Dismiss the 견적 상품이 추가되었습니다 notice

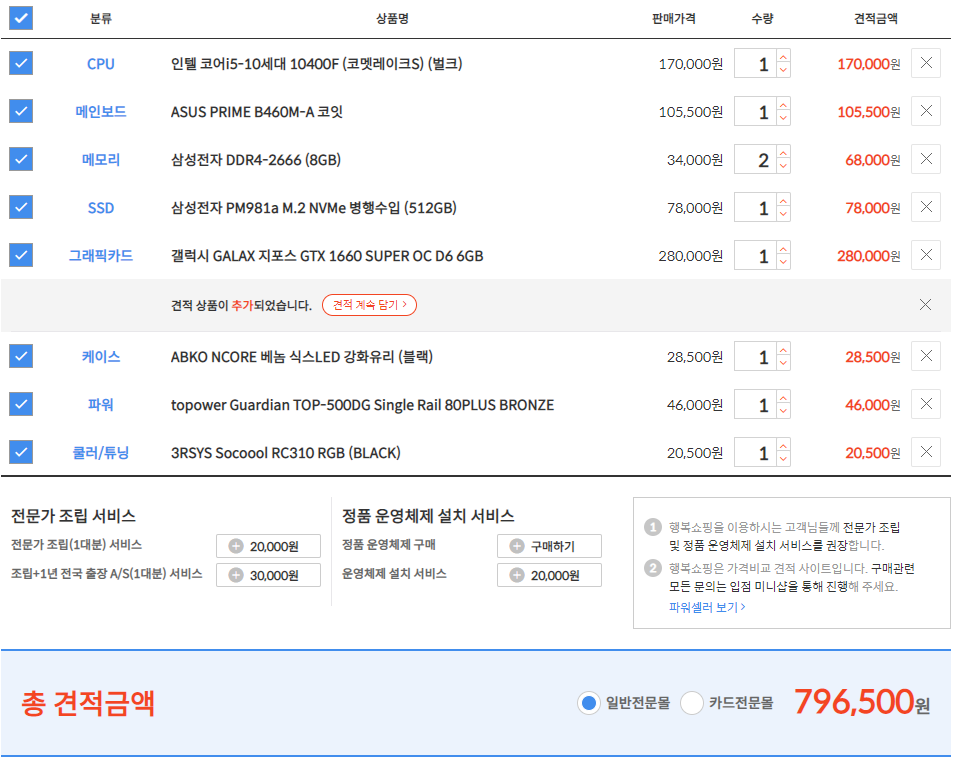coord(925,304)
